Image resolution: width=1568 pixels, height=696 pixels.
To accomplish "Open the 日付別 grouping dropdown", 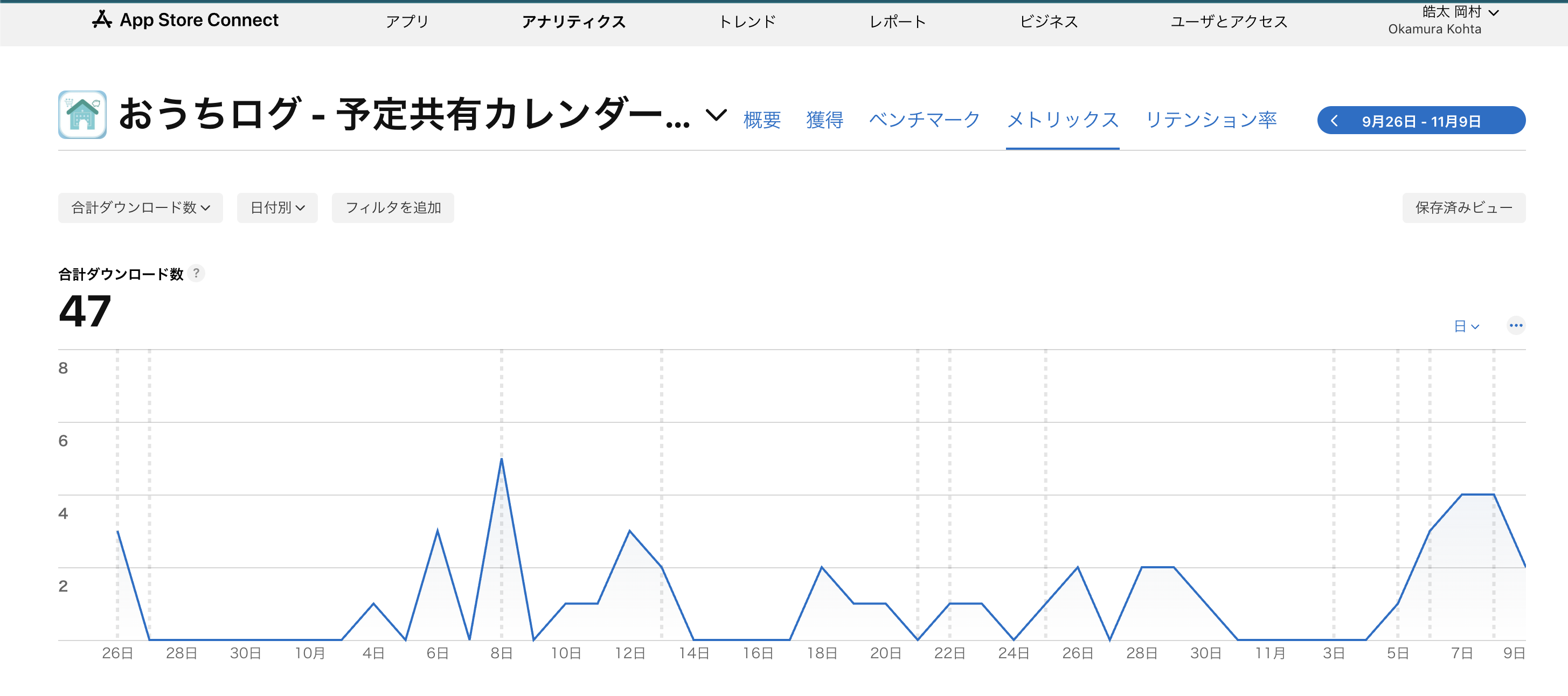I will point(277,208).
